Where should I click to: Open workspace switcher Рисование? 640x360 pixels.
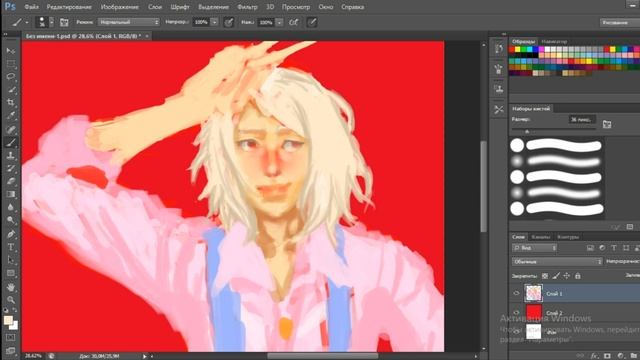click(620, 22)
